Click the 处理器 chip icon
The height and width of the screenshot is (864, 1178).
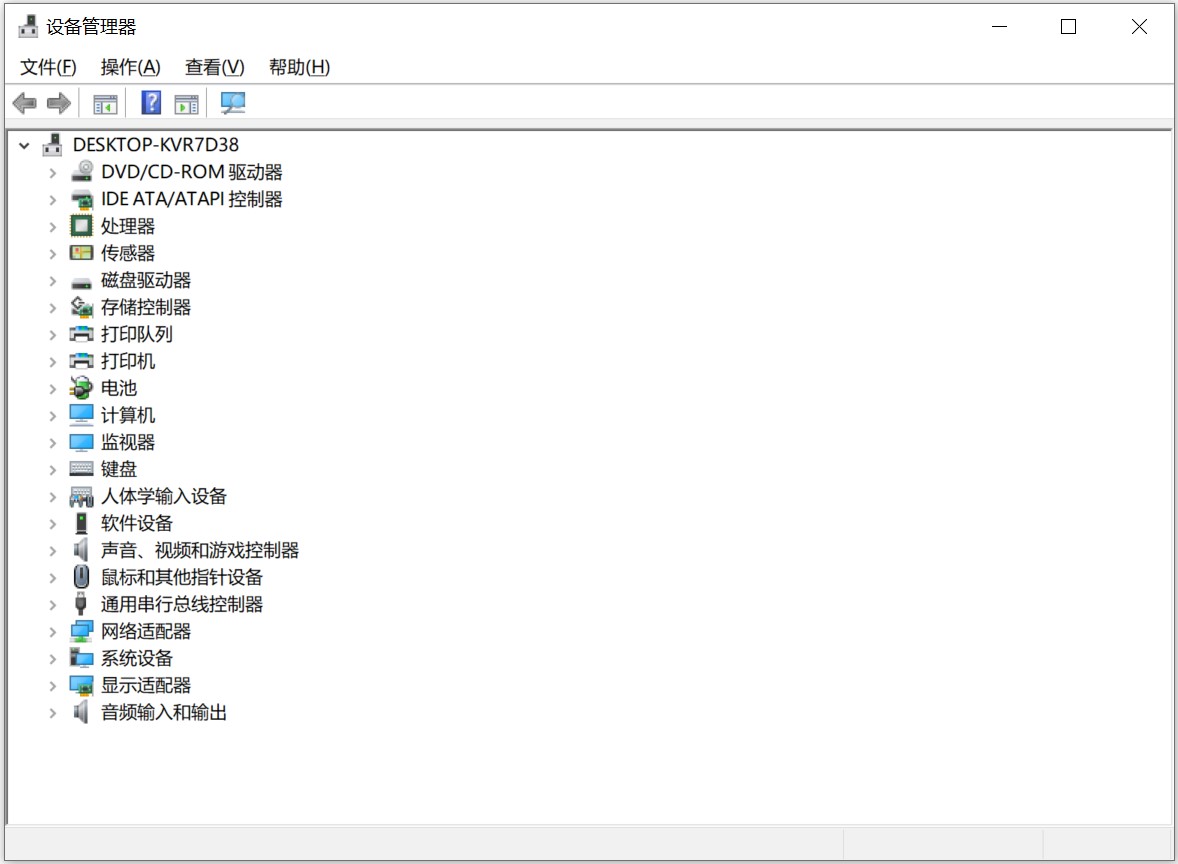81,226
